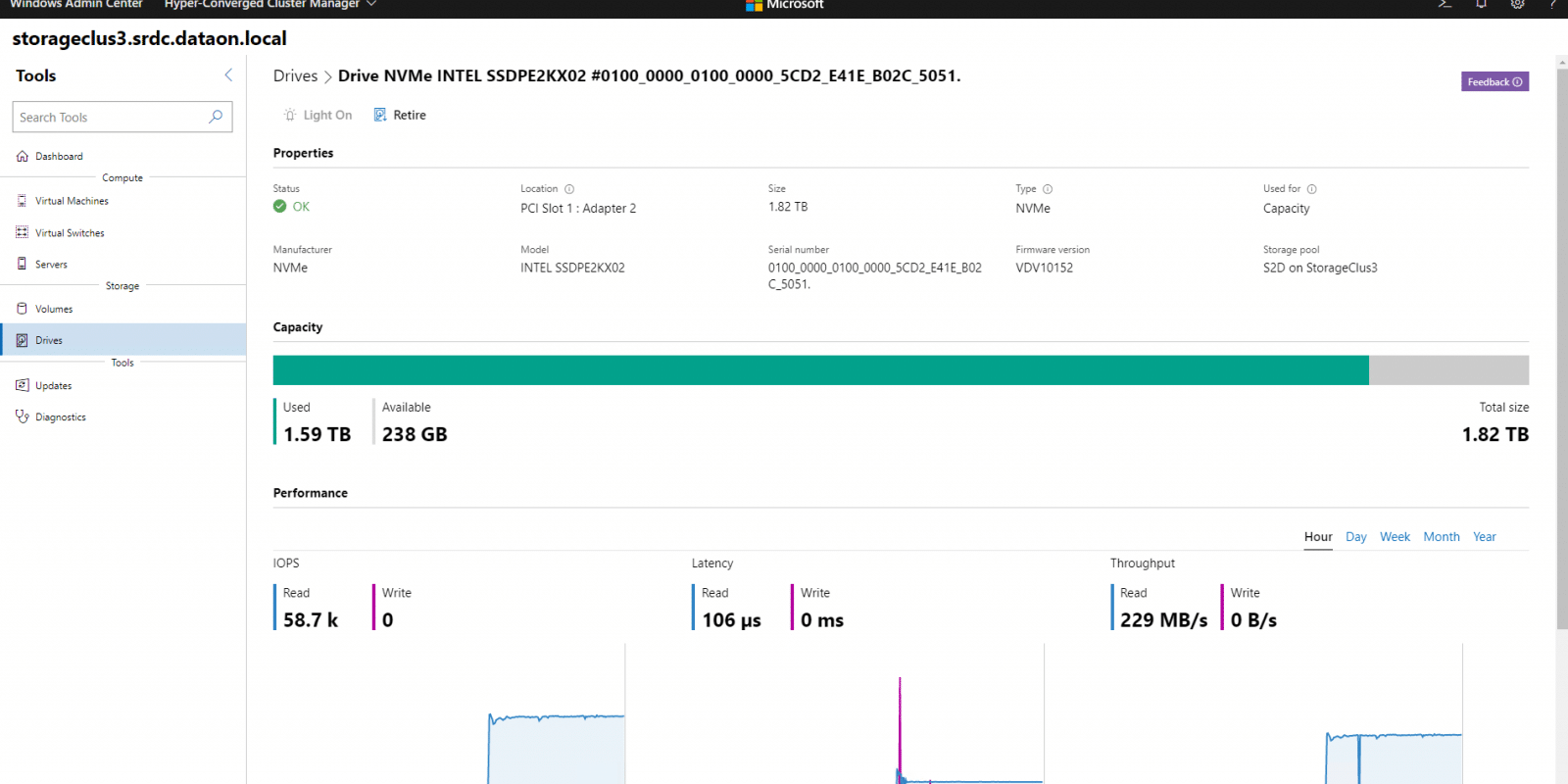Click the 1.59 TB used value
This screenshot has width=1568, height=784.
[318, 434]
